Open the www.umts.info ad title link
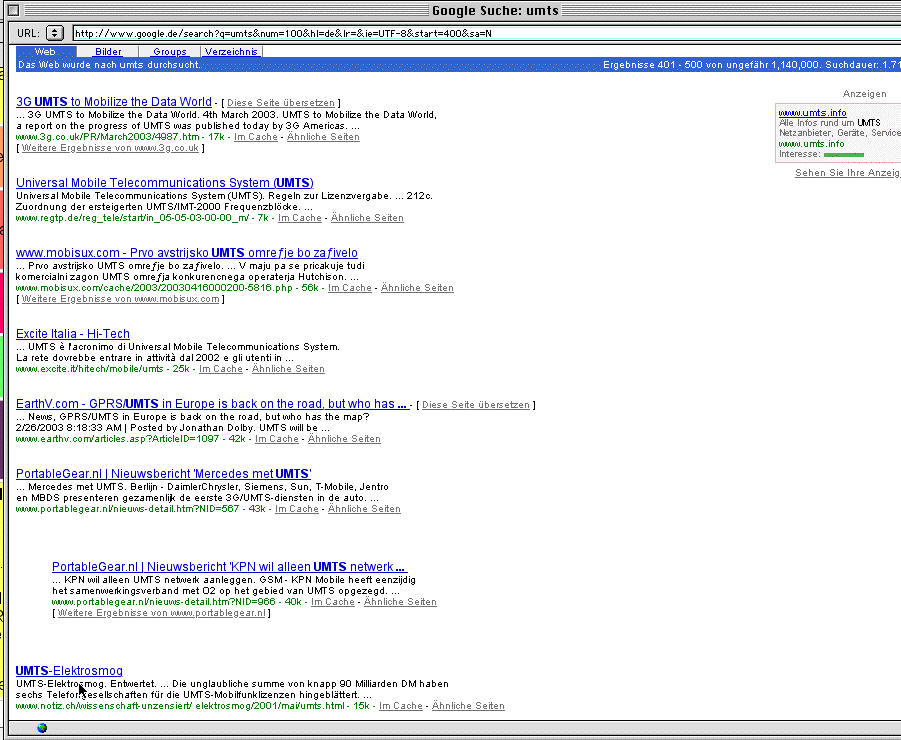901x740 pixels. 812,113
